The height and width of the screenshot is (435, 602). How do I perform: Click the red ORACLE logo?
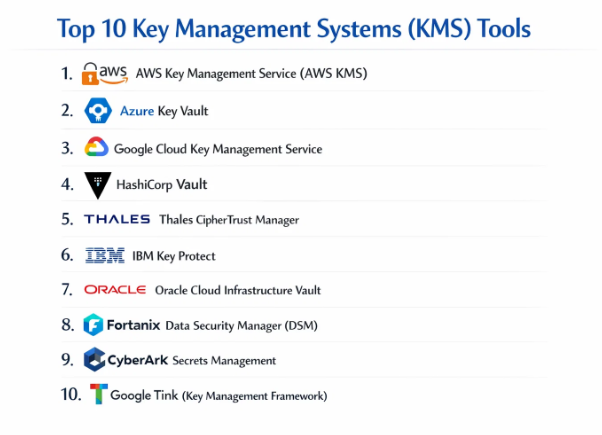115,290
